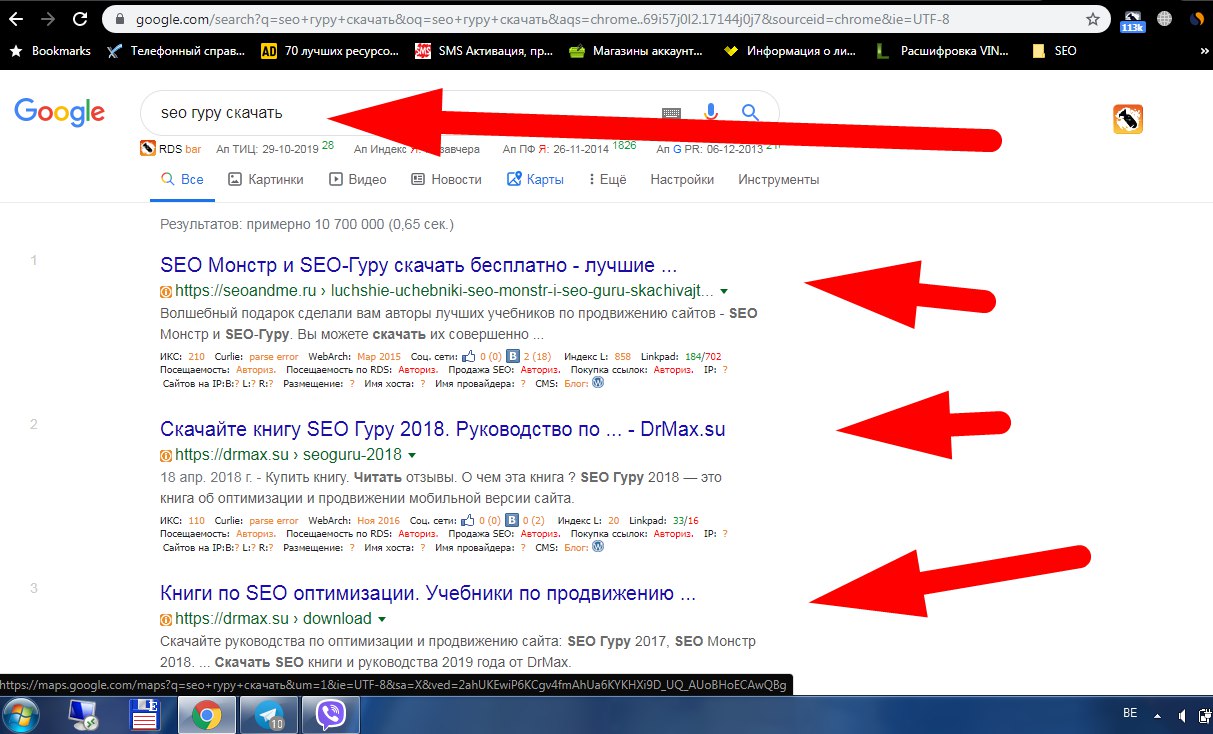Switch to the "Картинки" tab
This screenshot has width=1213, height=734.
tap(265, 180)
